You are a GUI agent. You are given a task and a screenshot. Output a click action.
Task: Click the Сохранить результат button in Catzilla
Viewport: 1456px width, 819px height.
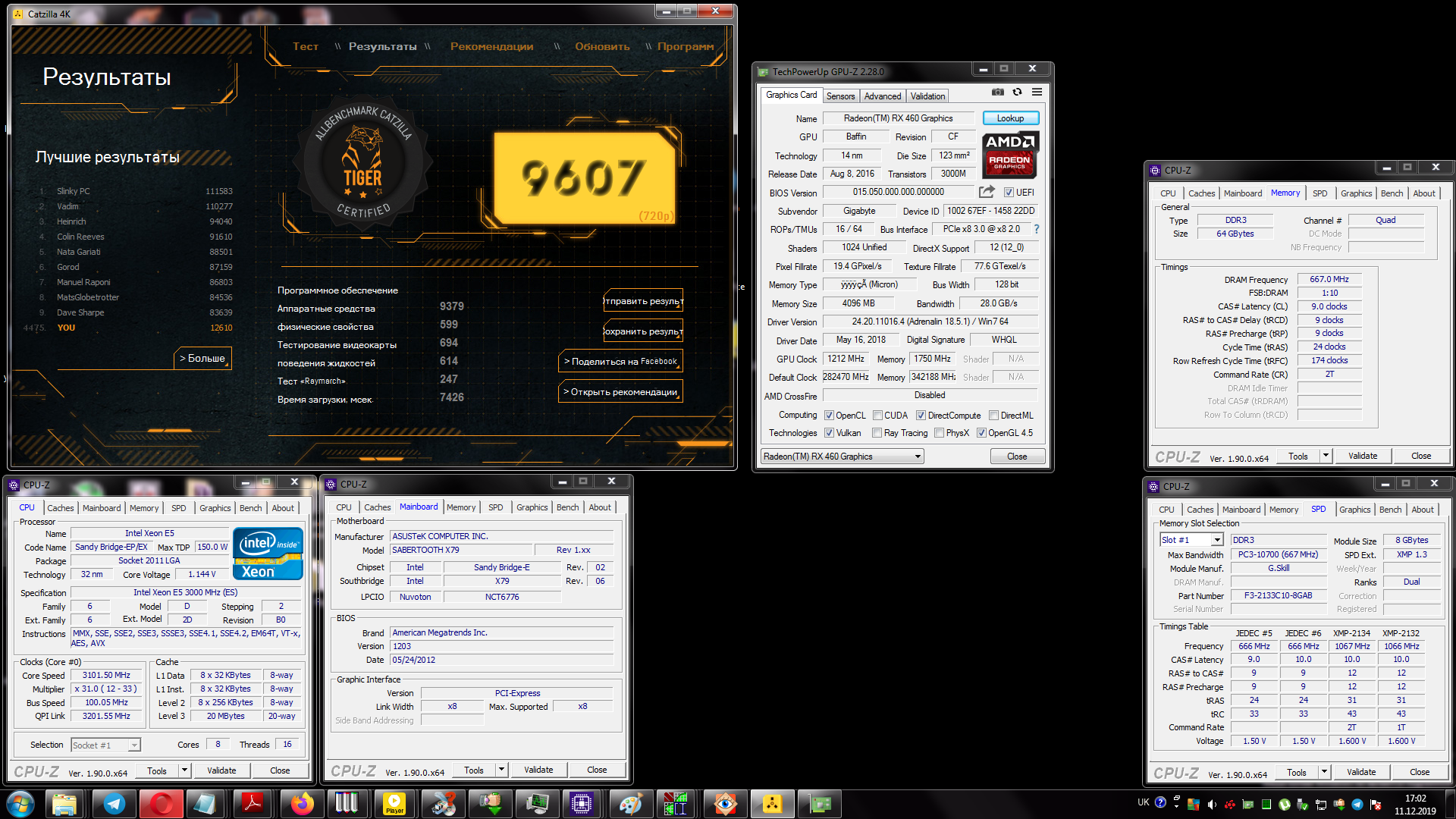tap(643, 331)
